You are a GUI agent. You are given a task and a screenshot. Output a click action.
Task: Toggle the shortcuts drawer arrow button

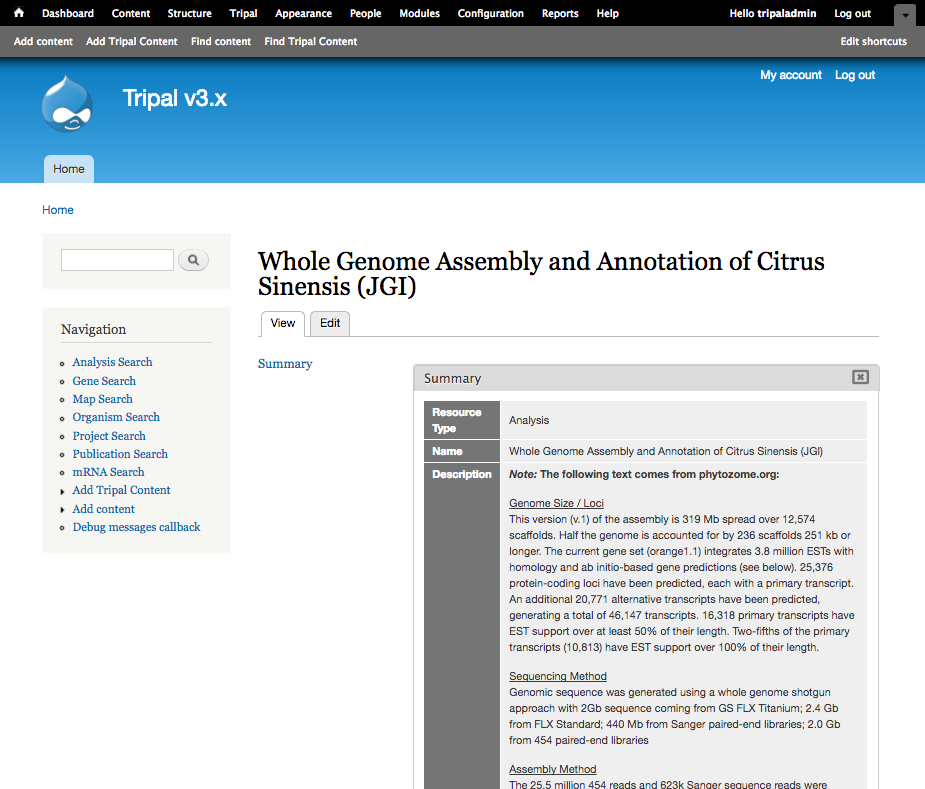904,14
